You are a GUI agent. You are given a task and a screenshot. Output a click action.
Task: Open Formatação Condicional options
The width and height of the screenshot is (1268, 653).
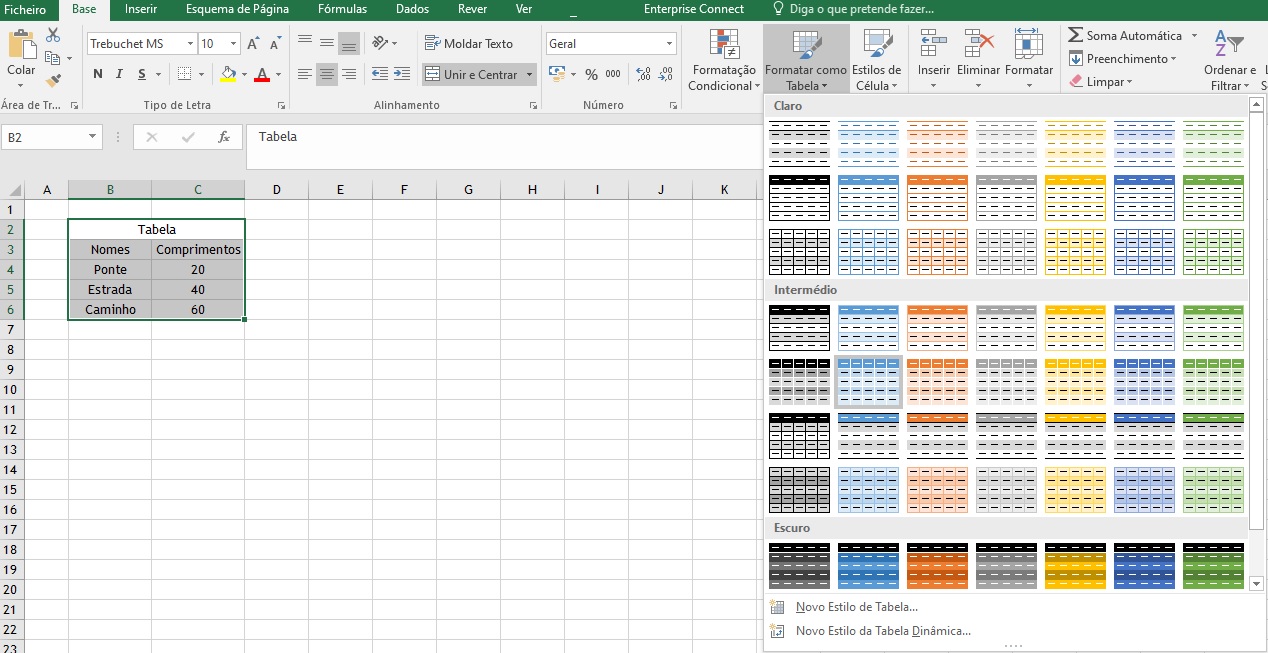(722, 60)
